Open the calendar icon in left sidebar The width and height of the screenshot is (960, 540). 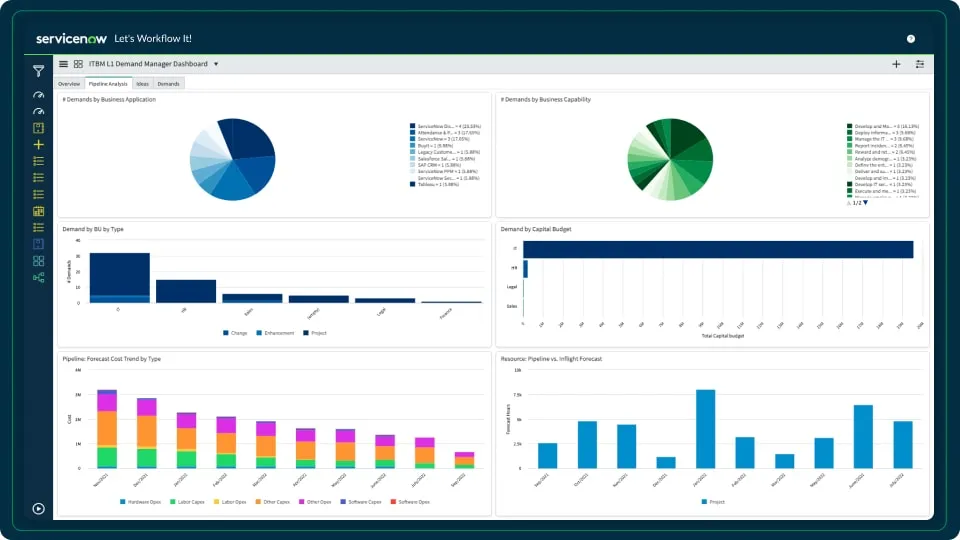pyautogui.click(x=39, y=211)
